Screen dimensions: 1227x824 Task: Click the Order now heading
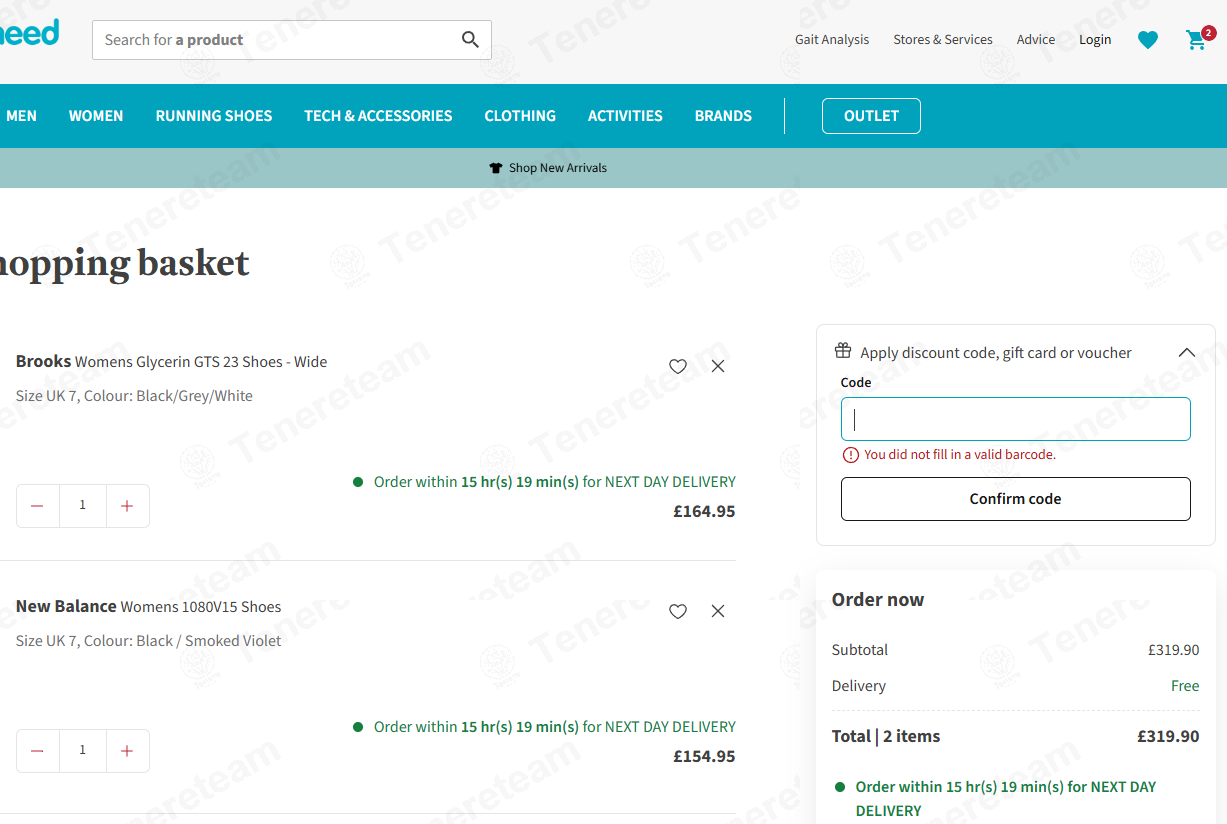pos(878,600)
